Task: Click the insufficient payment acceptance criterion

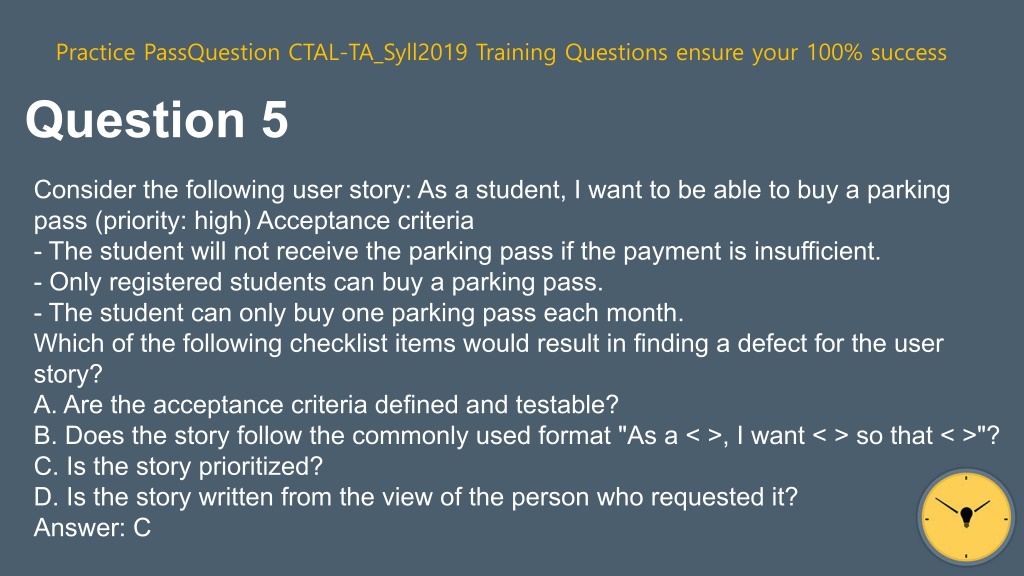Action: point(457,251)
